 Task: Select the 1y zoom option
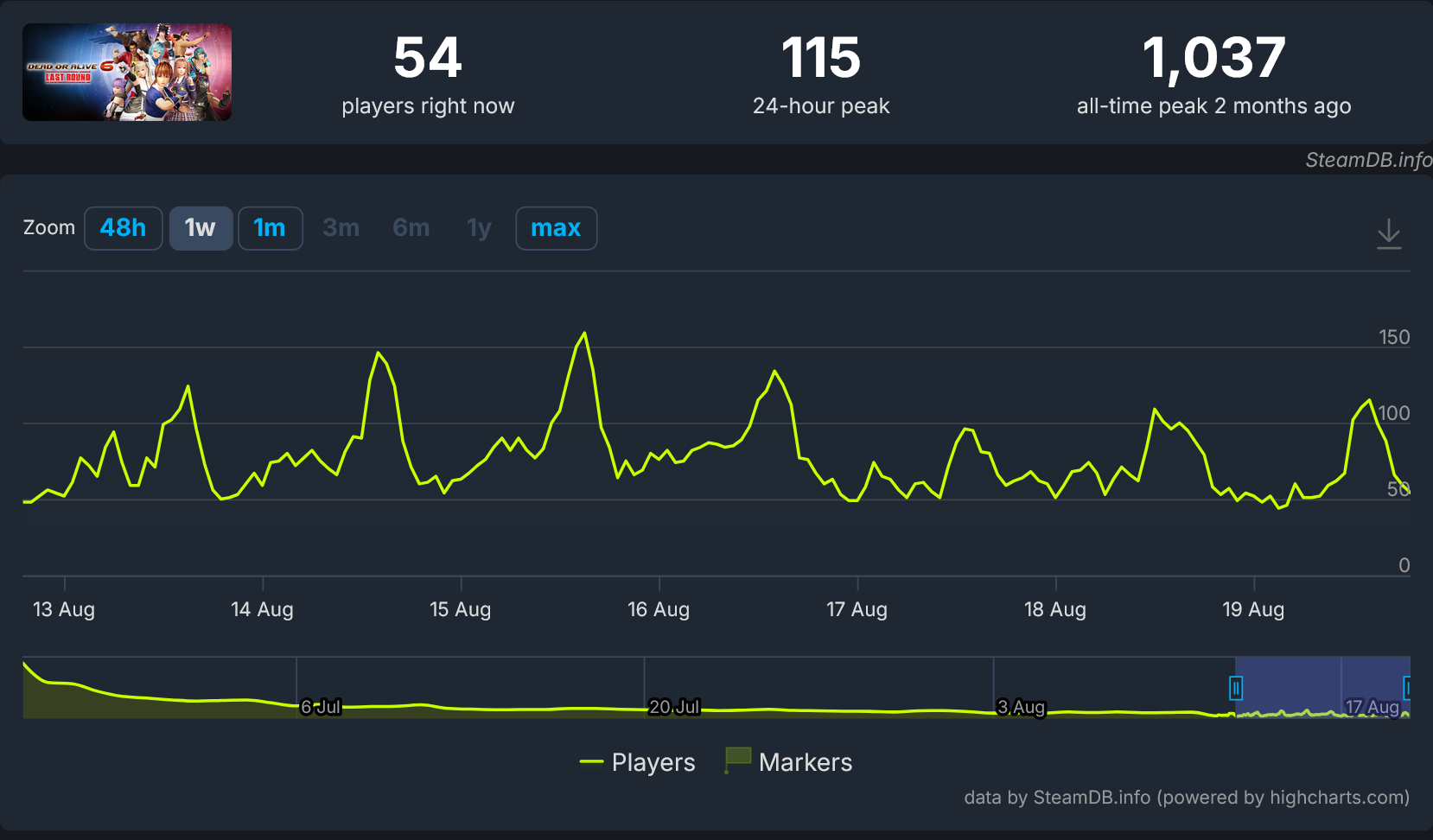[479, 228]
